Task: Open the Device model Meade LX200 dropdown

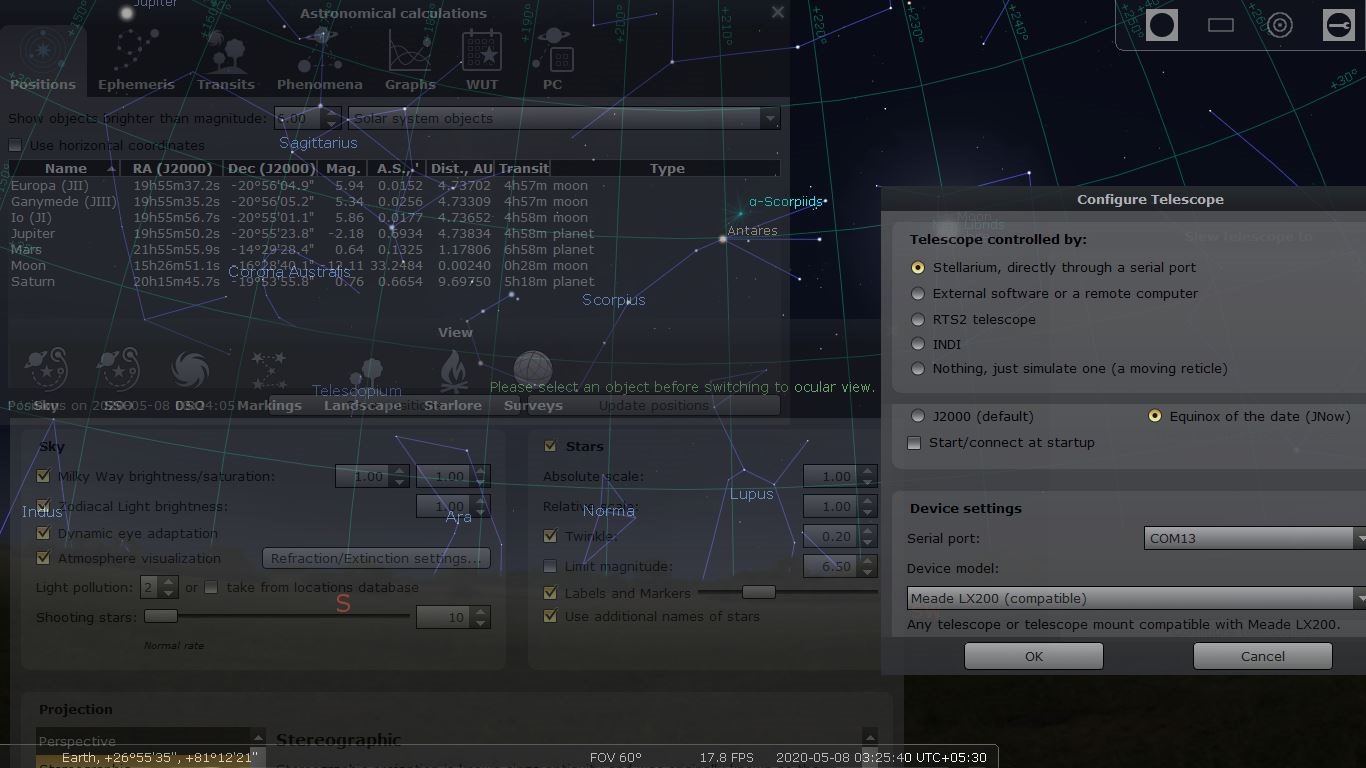Action: click(x=1136, y=598)
